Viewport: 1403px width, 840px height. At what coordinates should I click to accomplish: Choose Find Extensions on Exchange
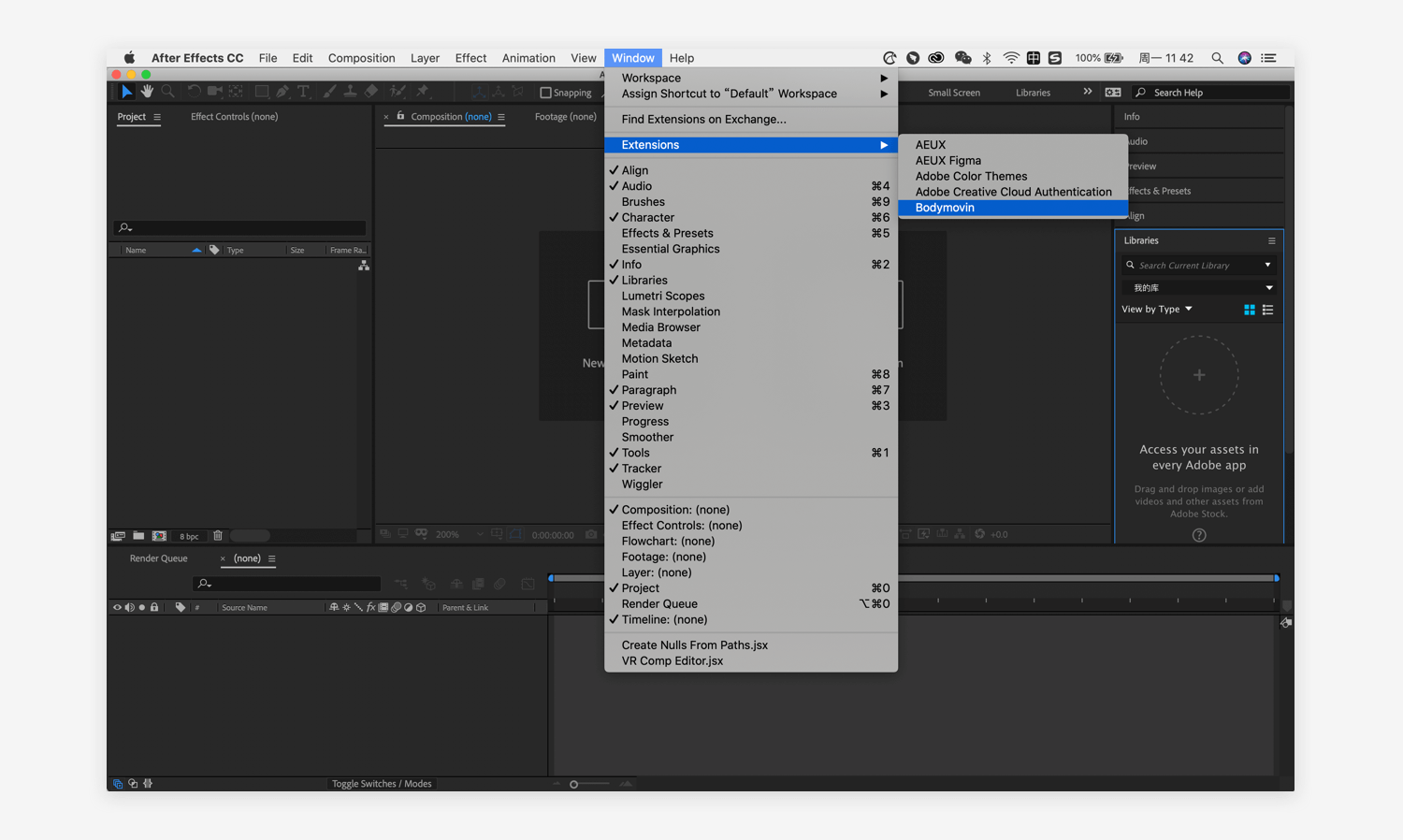751,119
